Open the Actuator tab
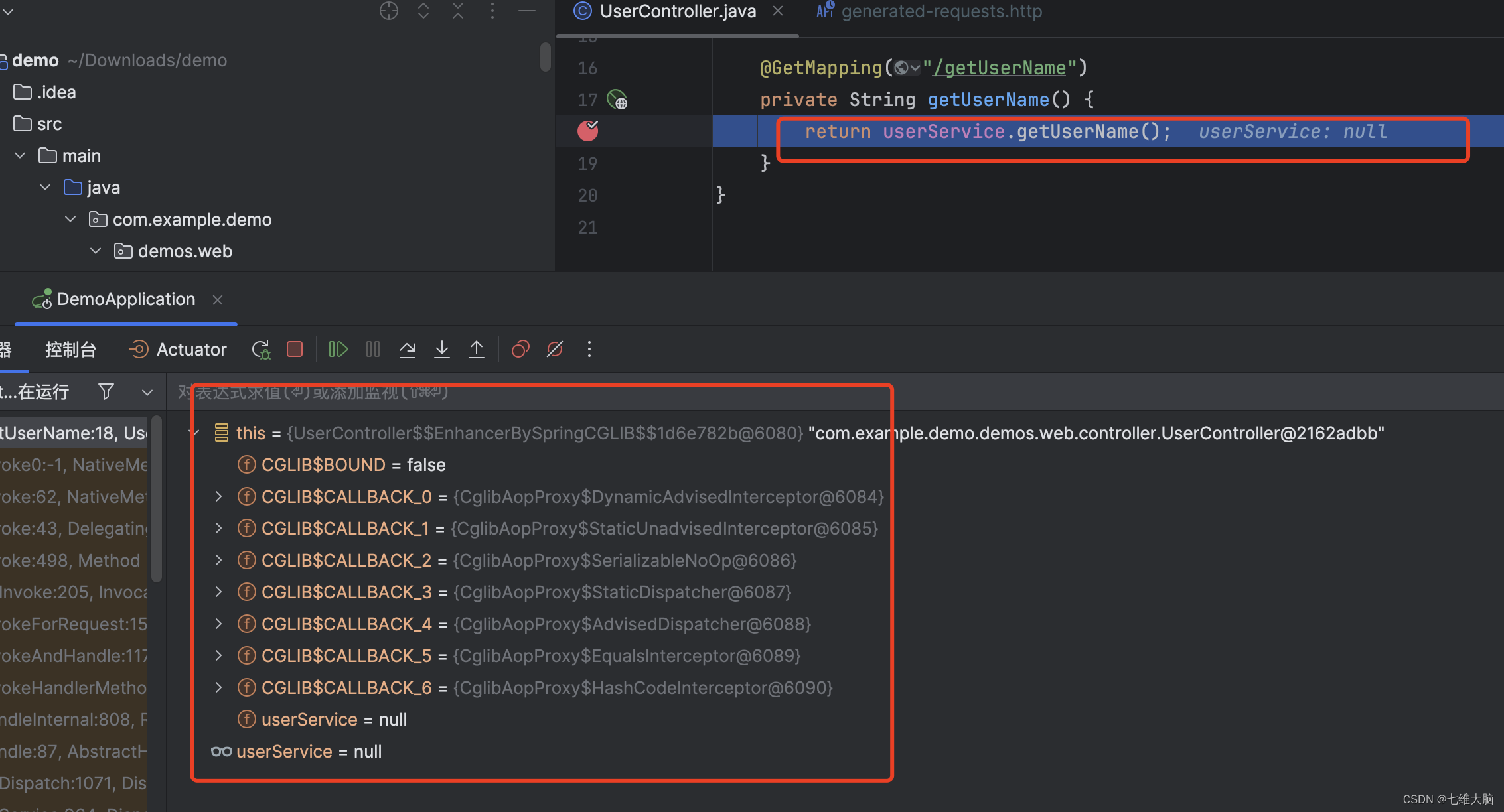Image resolution: width=1504 pixels, height=812 pixels. [x=178, y=349]
